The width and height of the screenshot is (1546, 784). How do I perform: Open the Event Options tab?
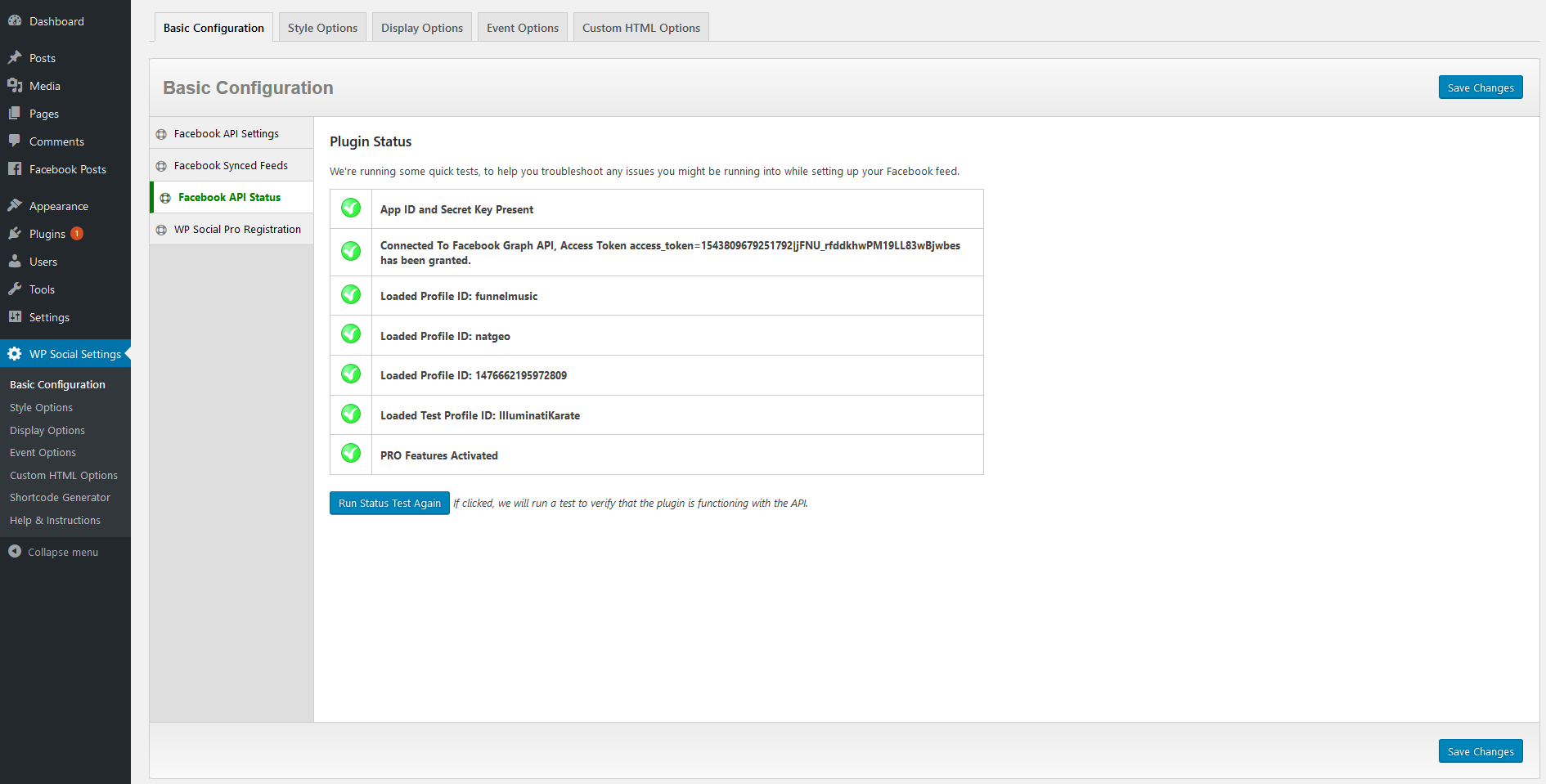click(x=522, y=28)
